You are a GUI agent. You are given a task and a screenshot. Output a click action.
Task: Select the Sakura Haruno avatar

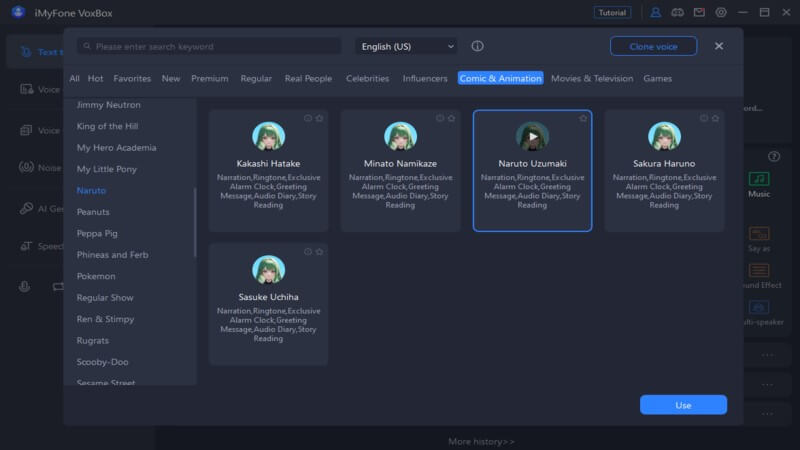(x=664, y=136)
